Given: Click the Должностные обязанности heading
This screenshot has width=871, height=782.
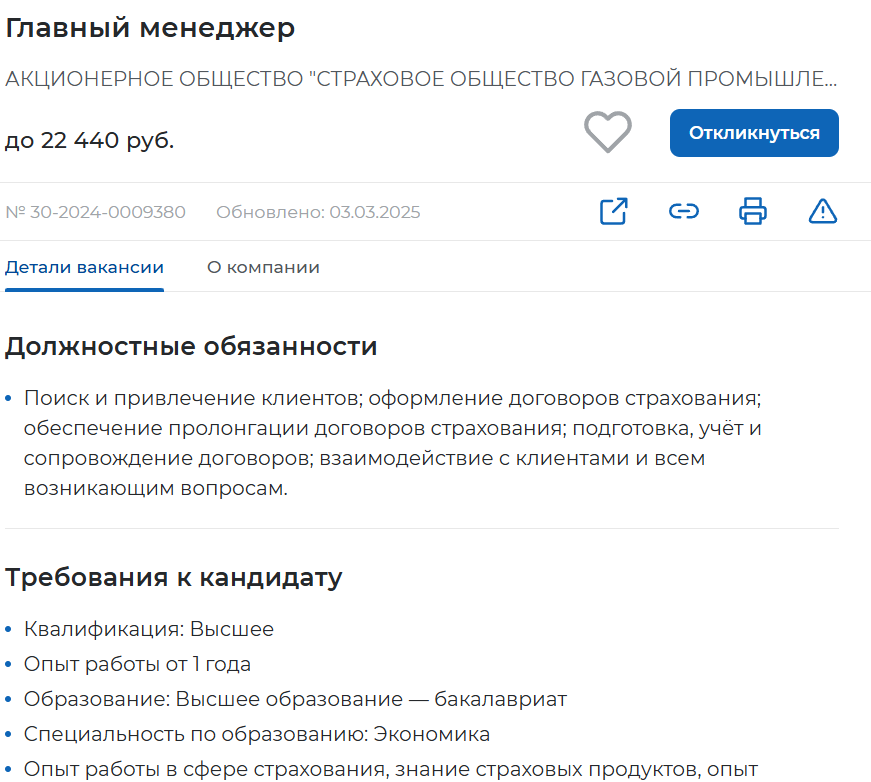Looking at the screenshot, I should (191, 347).
